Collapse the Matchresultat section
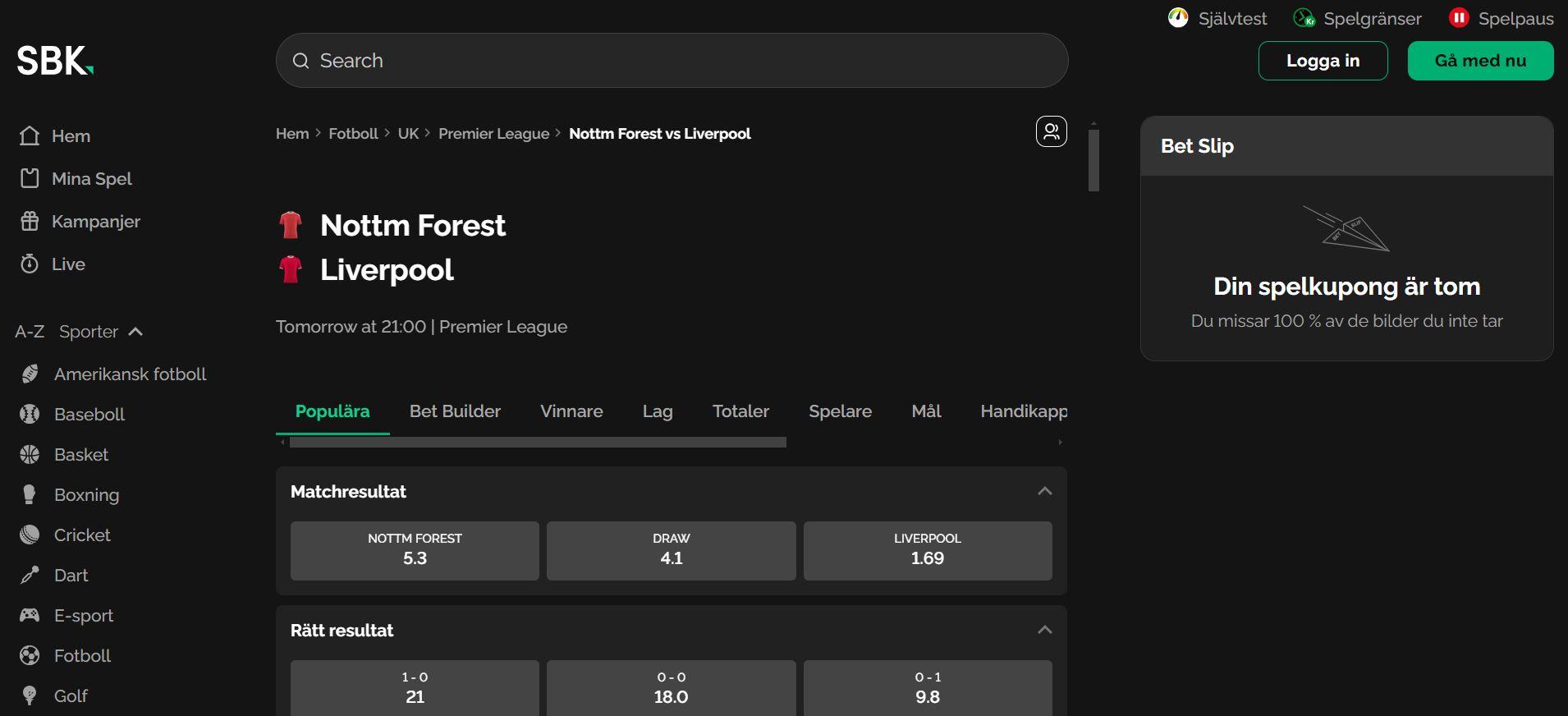 tap(1044, 491)
